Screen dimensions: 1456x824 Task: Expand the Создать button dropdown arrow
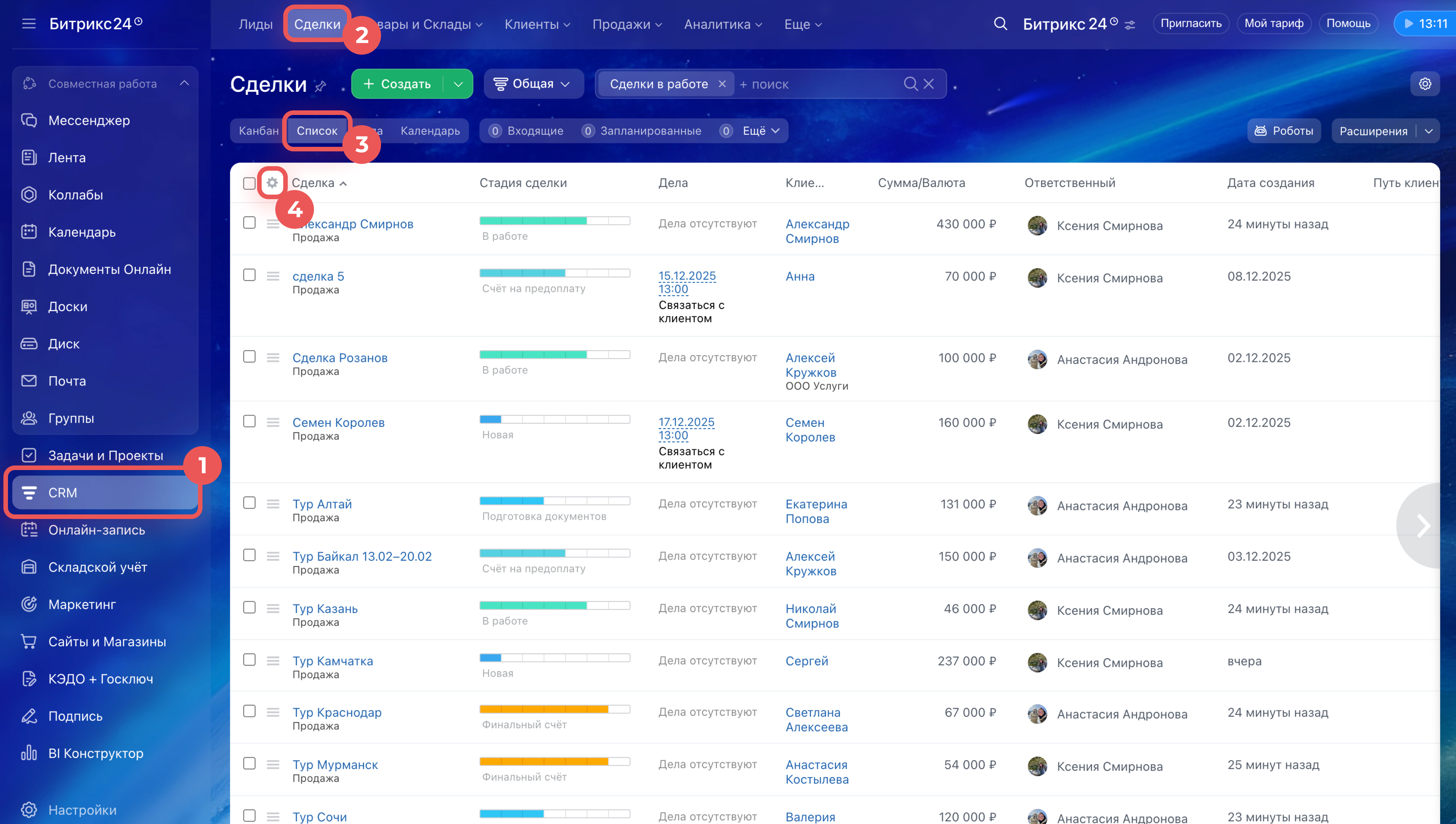pyautogui.click(x=458, y=84)
